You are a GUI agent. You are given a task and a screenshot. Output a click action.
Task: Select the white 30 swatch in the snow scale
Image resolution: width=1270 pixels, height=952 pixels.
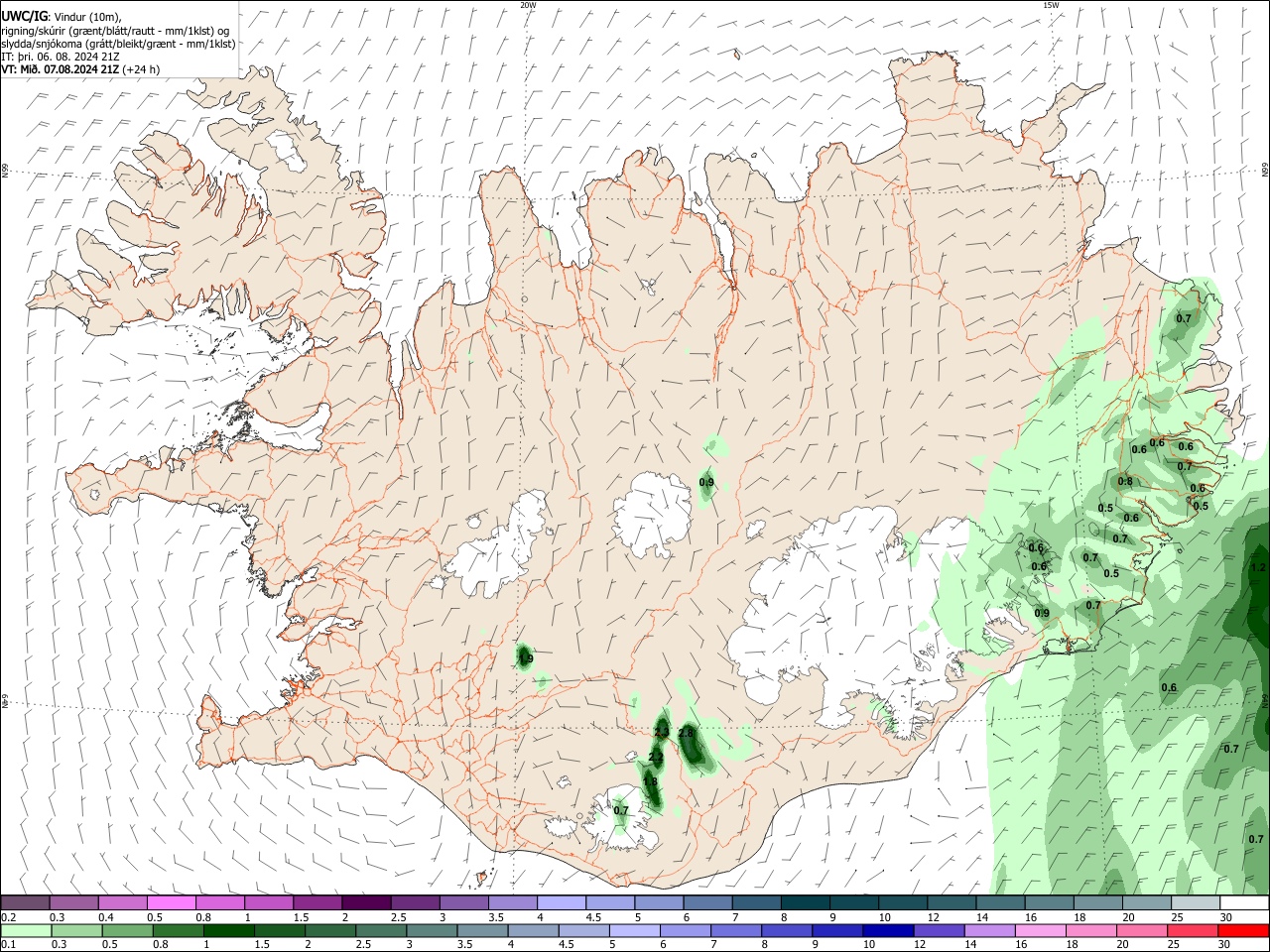(1244, 902)
